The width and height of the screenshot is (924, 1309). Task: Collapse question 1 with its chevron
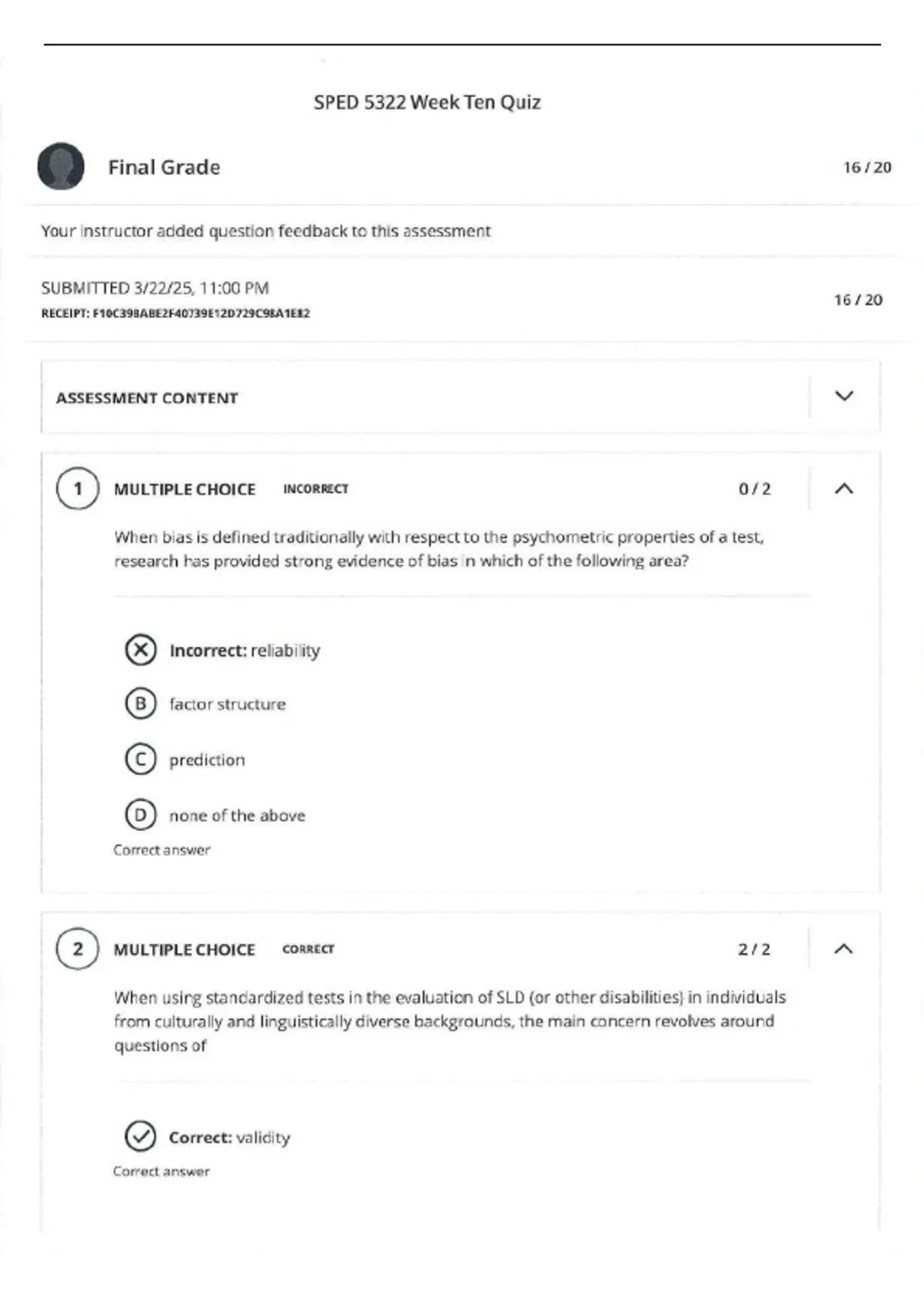click(844, 488)
